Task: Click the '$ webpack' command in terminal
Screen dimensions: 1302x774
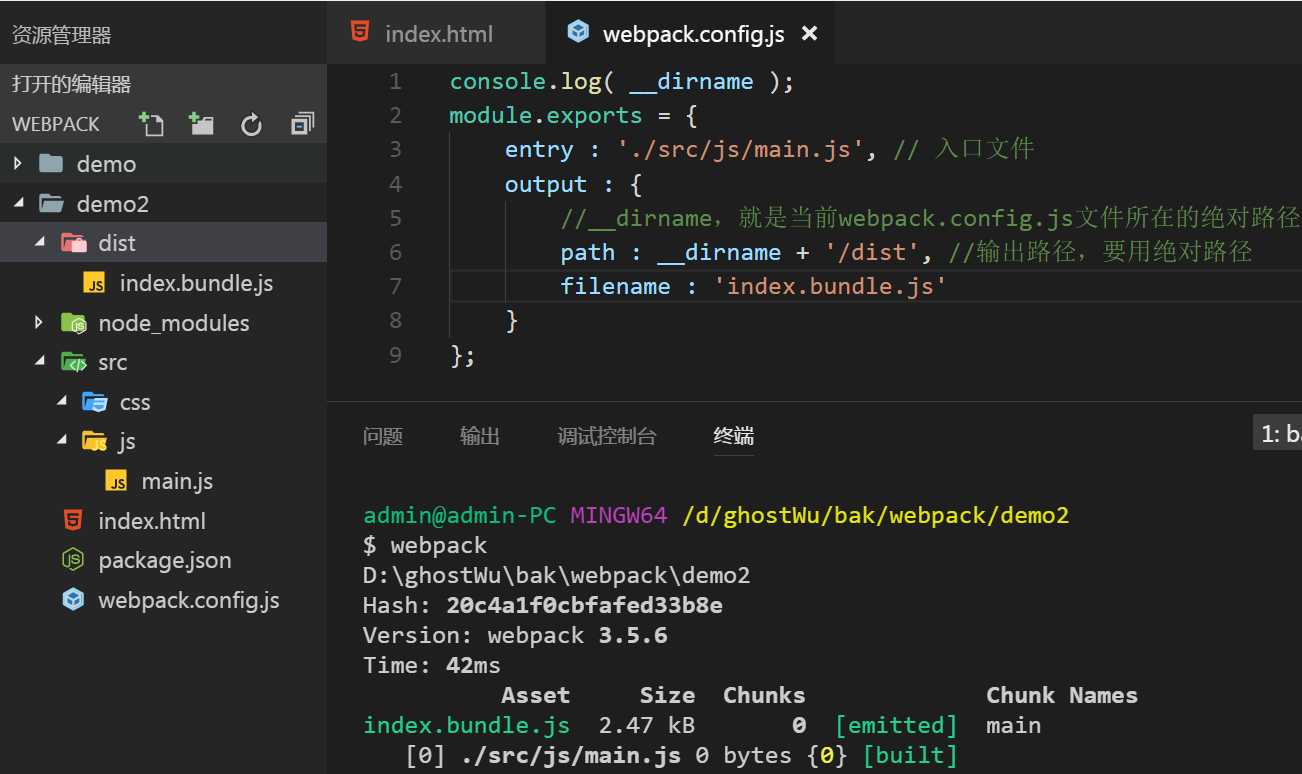Action: [425, 546]
